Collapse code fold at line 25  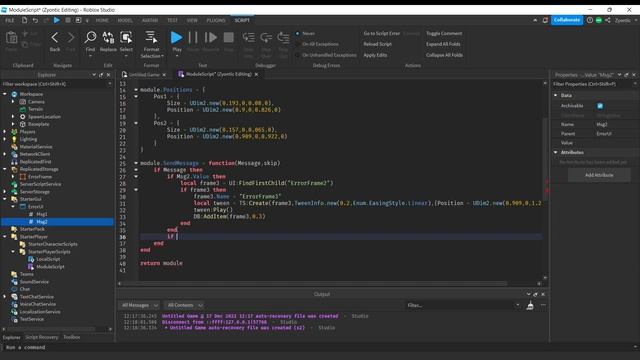(136, 163)
